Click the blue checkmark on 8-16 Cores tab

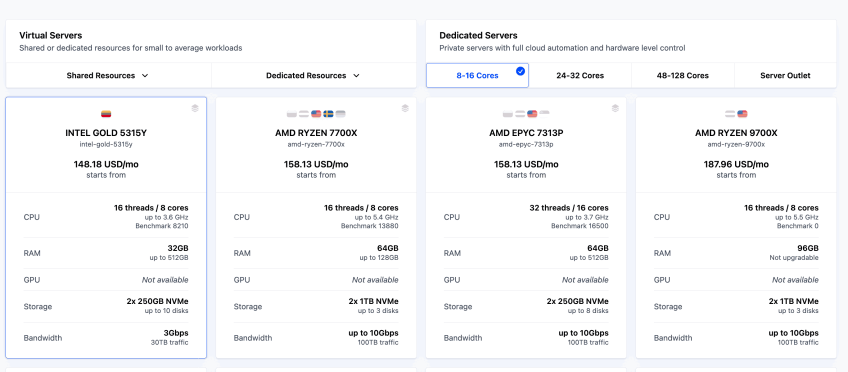coord(520,71)
